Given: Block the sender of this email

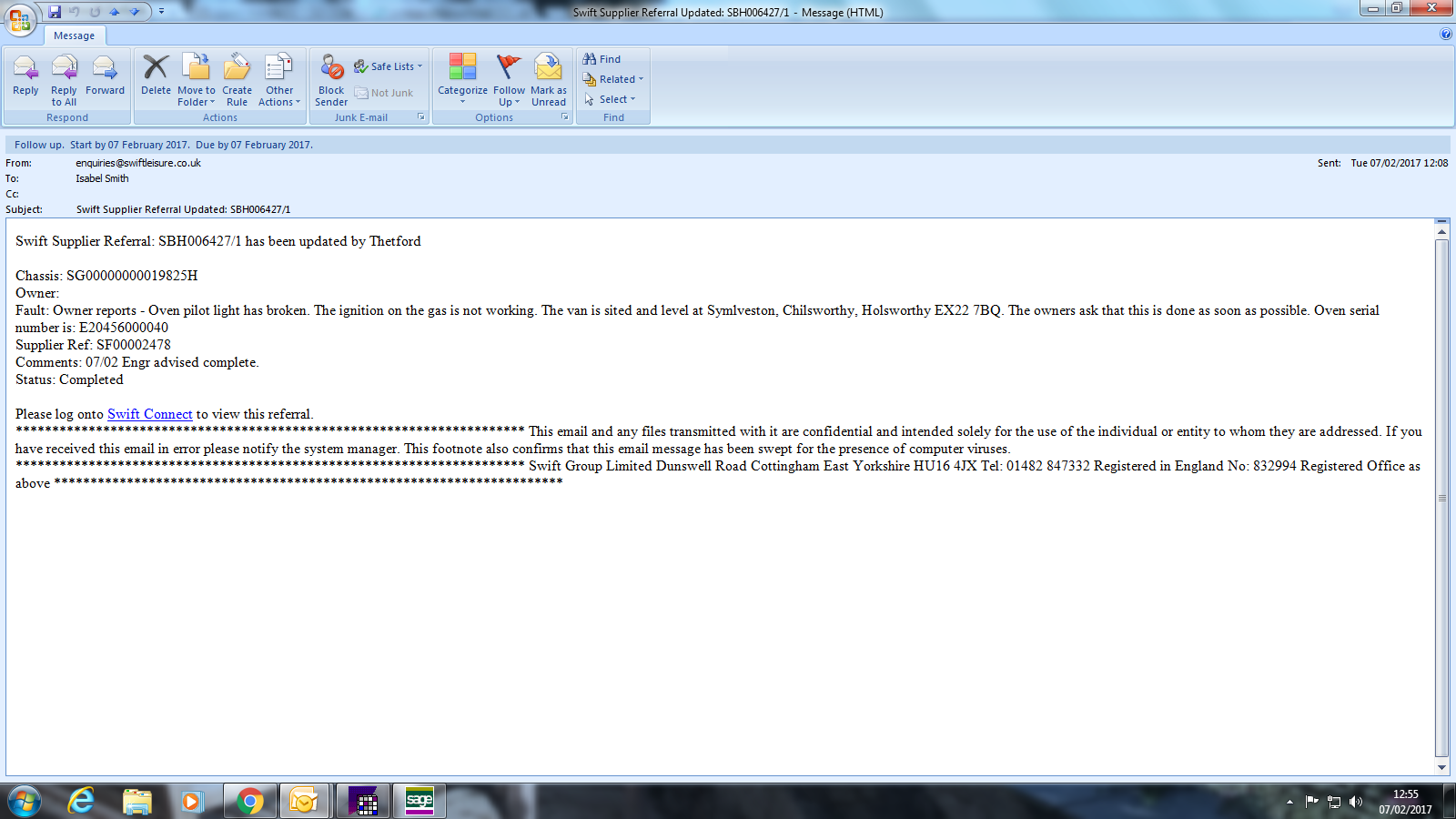Looking at the screenshot, I should (x=331, y=80).
